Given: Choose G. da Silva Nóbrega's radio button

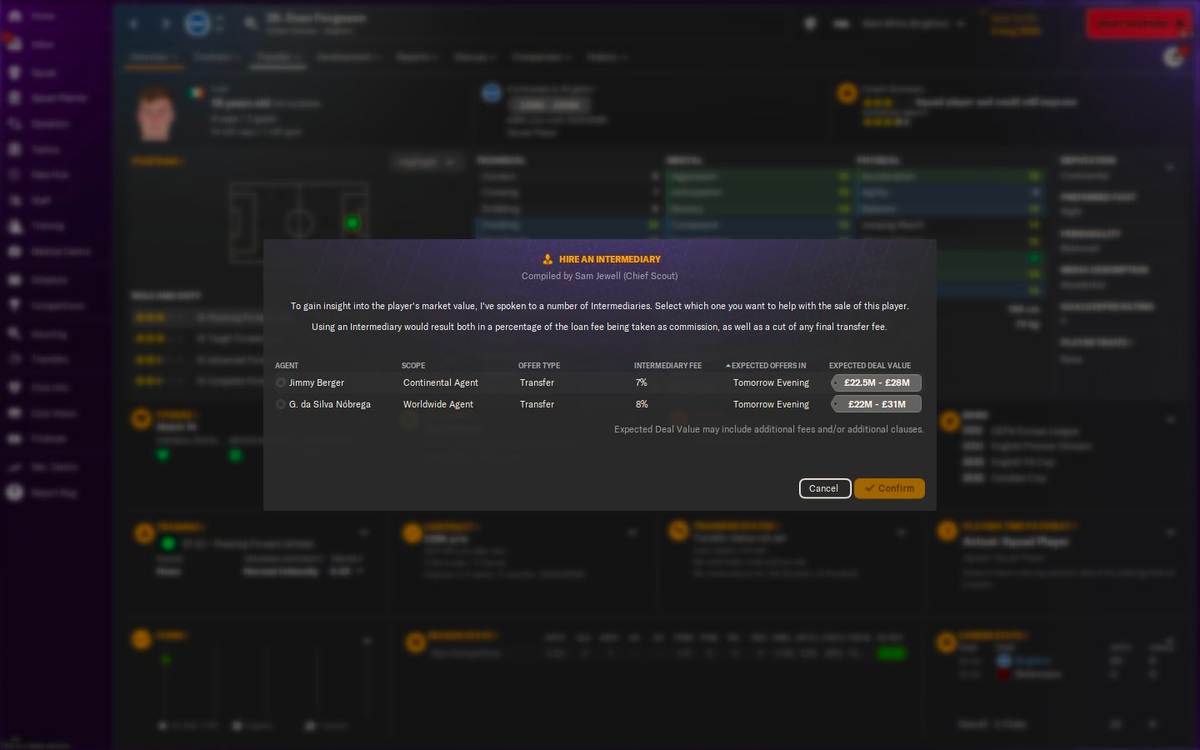Looking at the screenshot, I should pos(281,404).
